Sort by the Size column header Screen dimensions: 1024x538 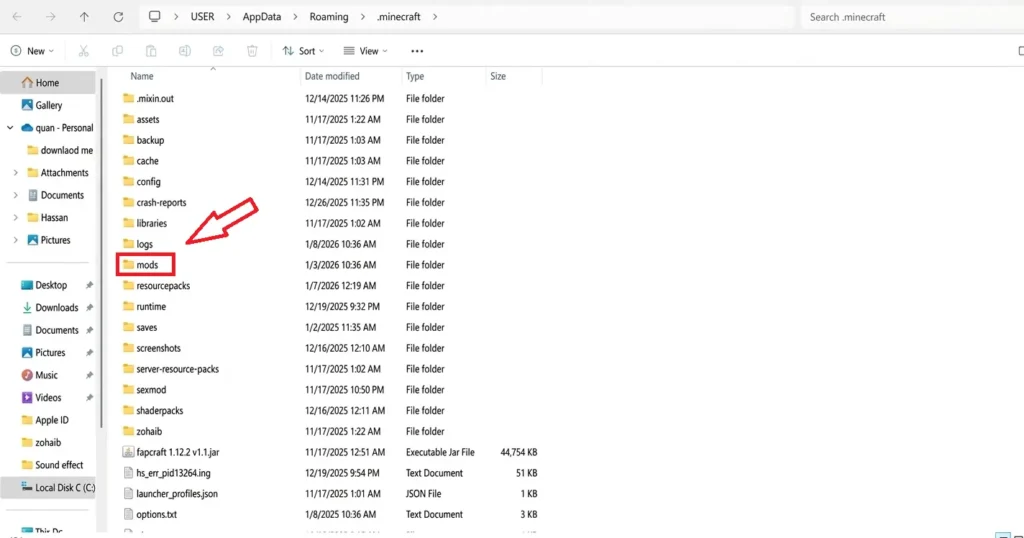(x=498, y=76)
